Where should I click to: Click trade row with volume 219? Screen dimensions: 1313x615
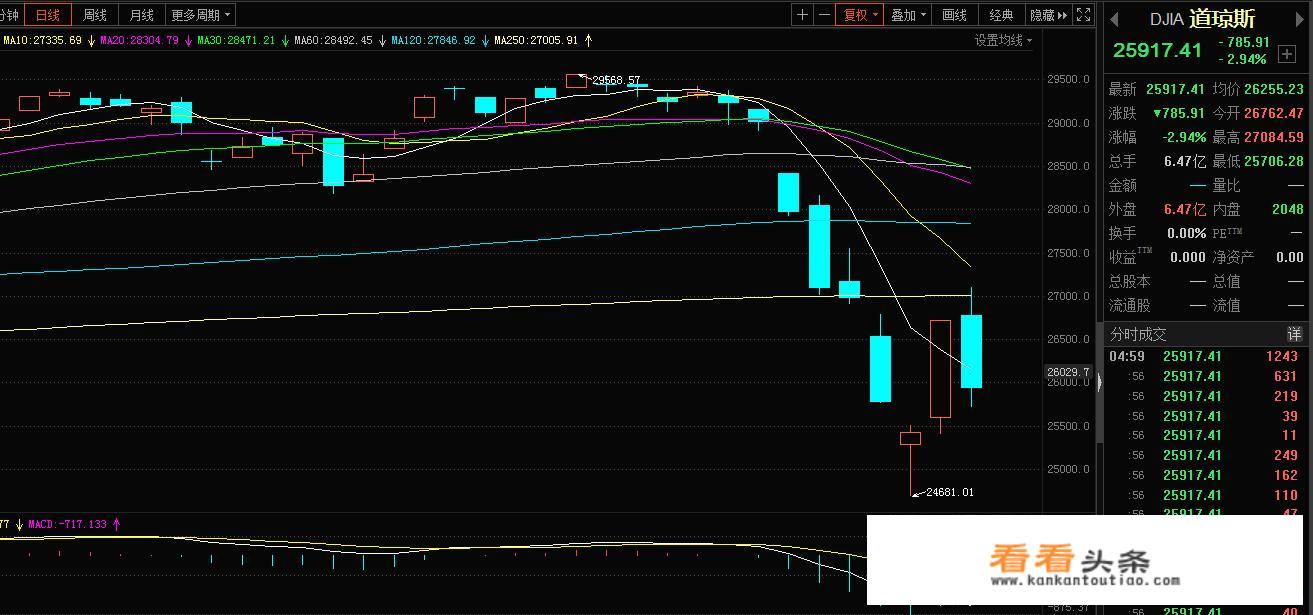1205,396
